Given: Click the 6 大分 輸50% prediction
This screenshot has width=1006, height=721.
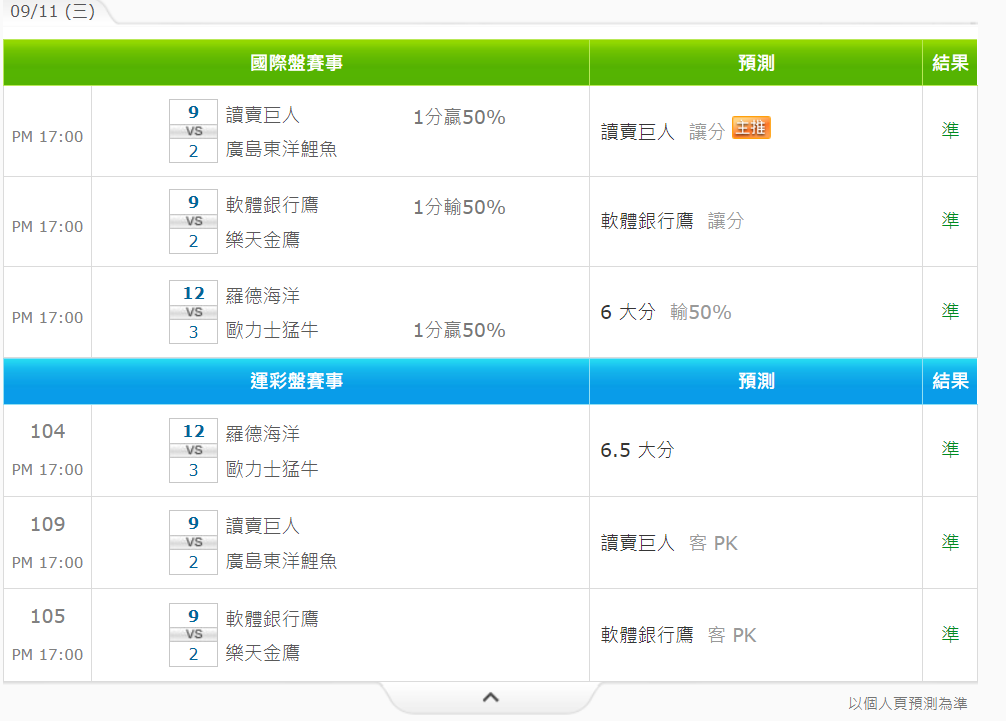Looking at the screenshot, I should 666,312.
